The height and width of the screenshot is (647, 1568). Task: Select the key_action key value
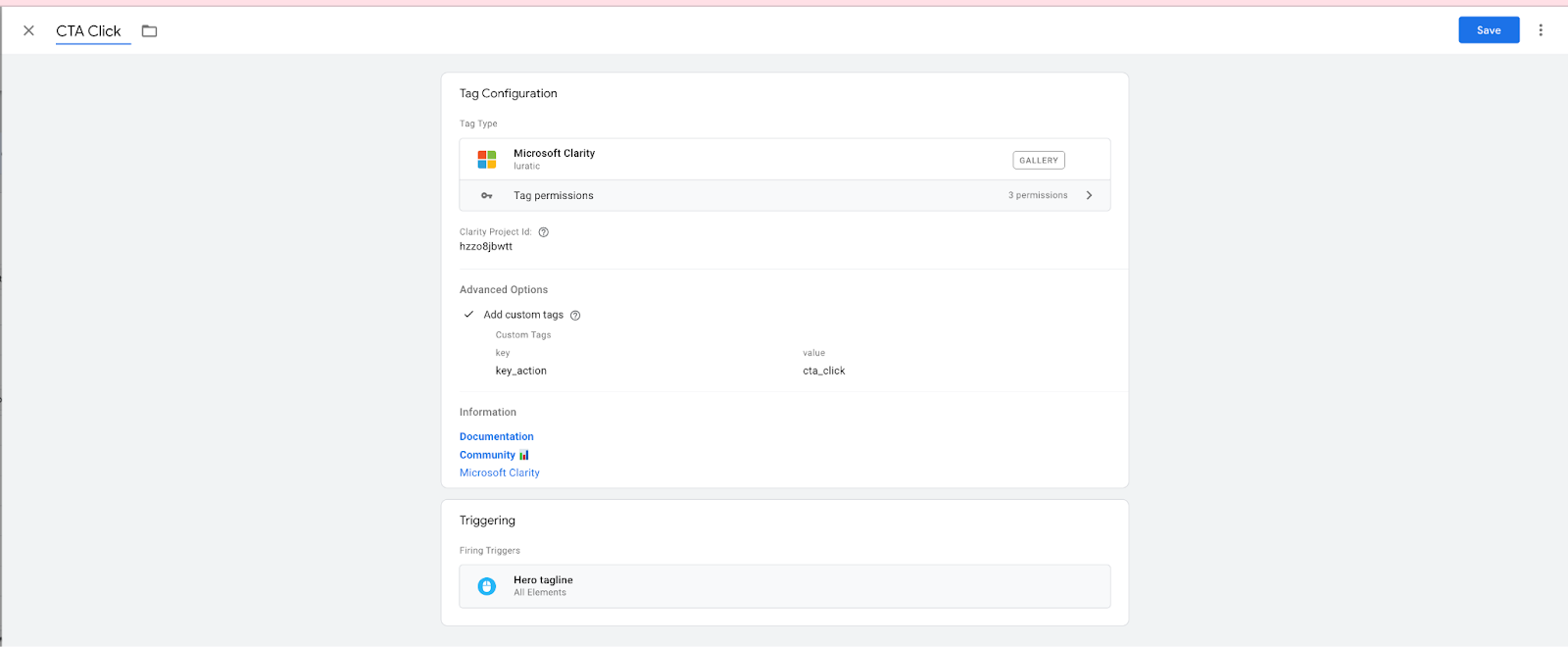pos(521,371)
